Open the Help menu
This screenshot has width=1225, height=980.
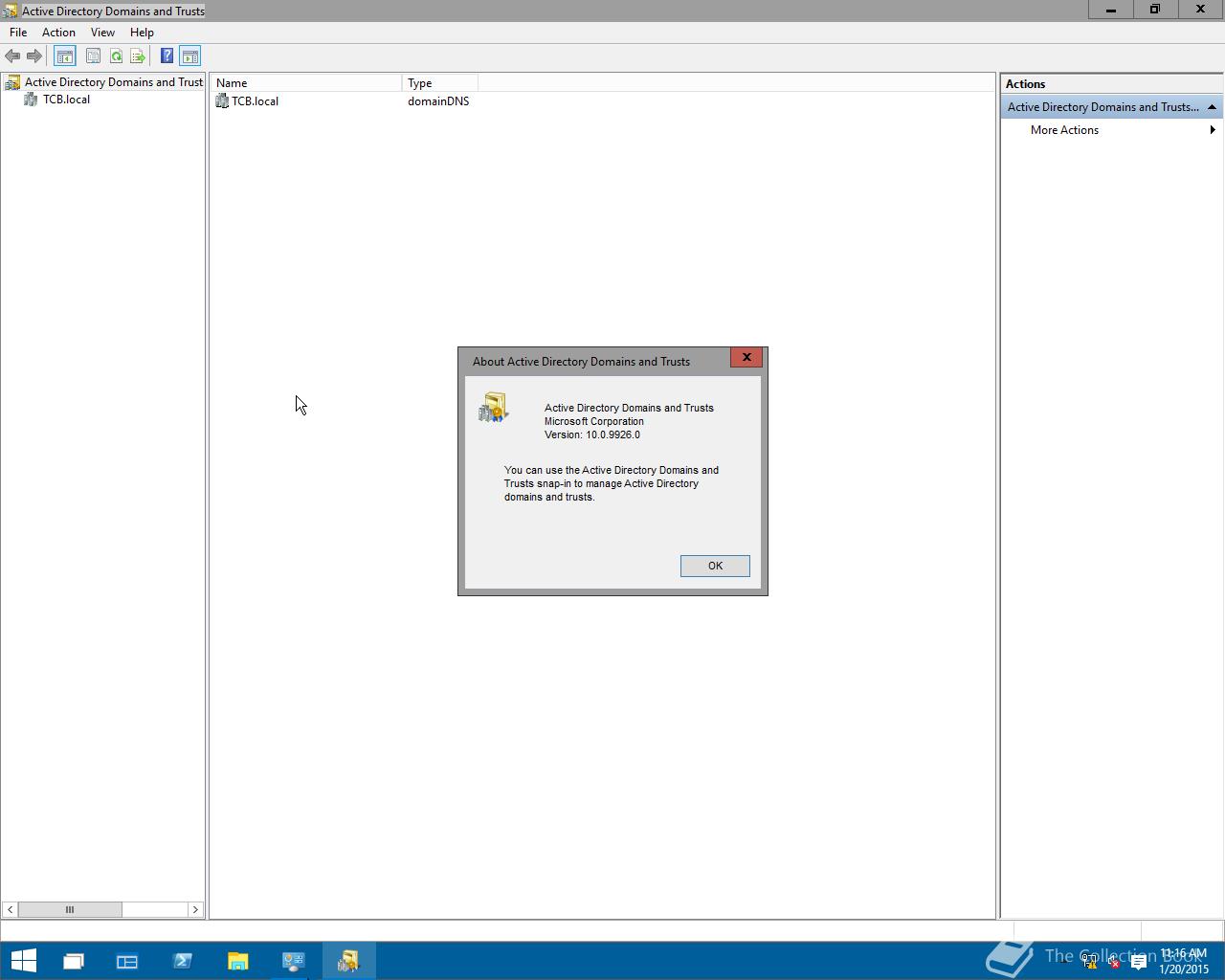point(142,33)
